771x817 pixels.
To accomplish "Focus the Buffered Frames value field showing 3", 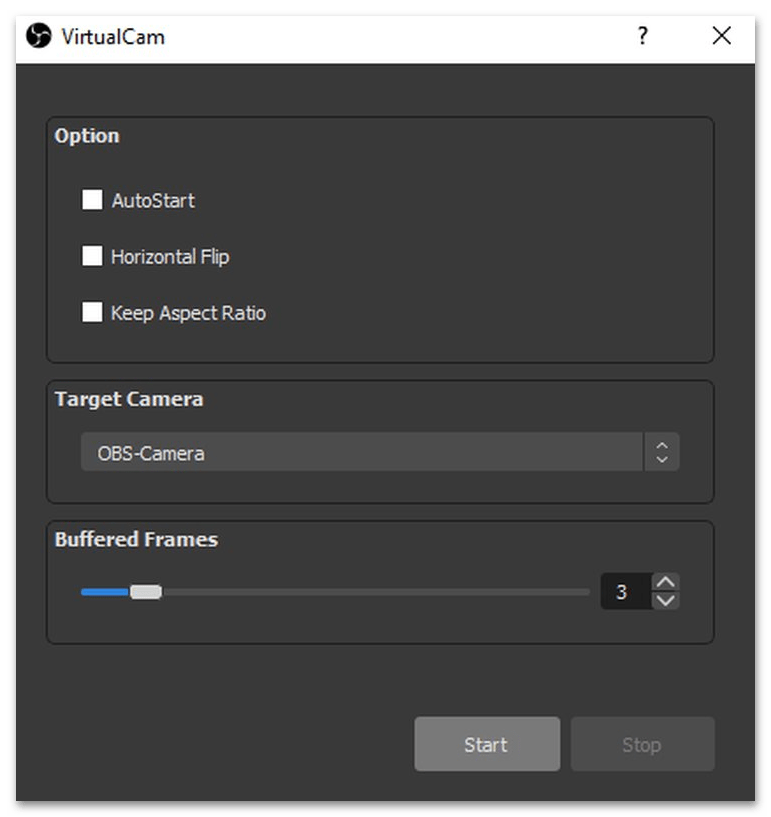I will coord(626,591).
